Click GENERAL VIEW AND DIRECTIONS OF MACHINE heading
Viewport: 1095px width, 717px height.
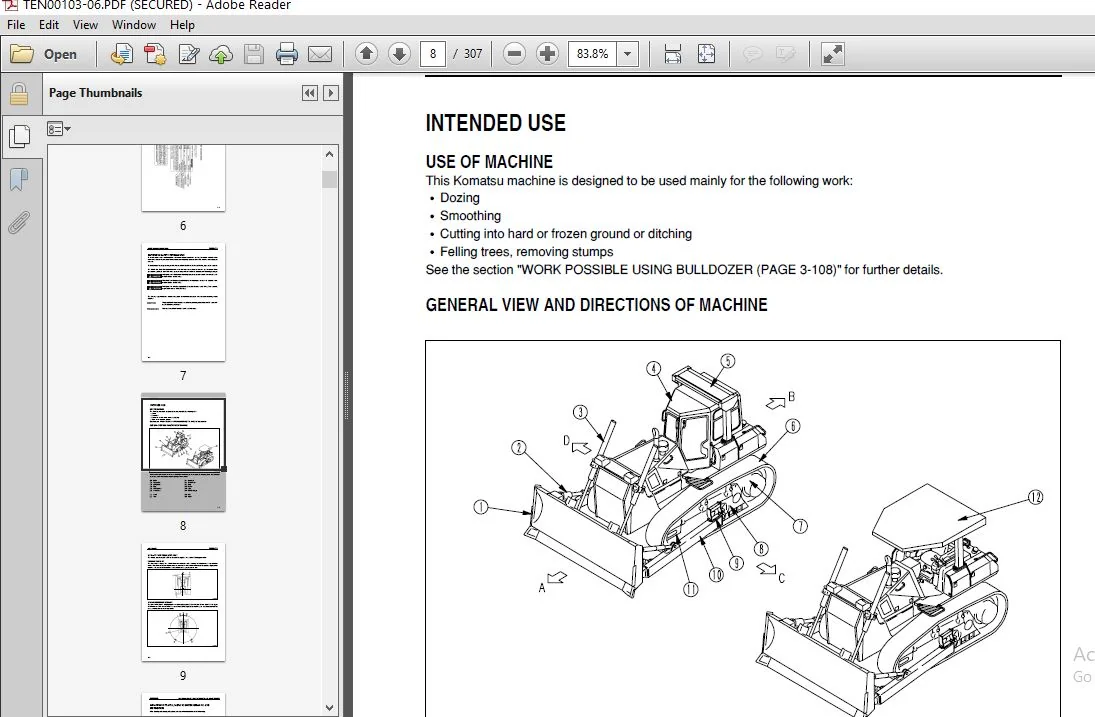pyautogui.click(x=596, y=305)
